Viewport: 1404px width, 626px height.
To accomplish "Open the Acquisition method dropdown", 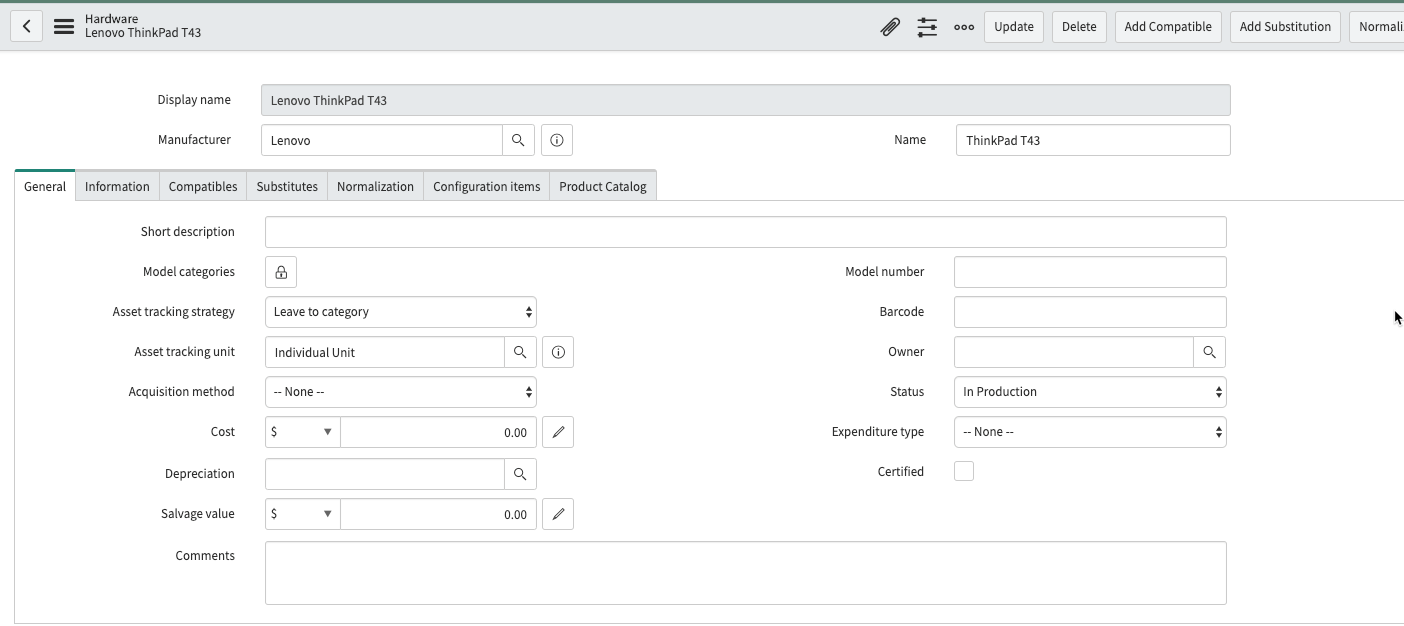I will pos(401,392).
